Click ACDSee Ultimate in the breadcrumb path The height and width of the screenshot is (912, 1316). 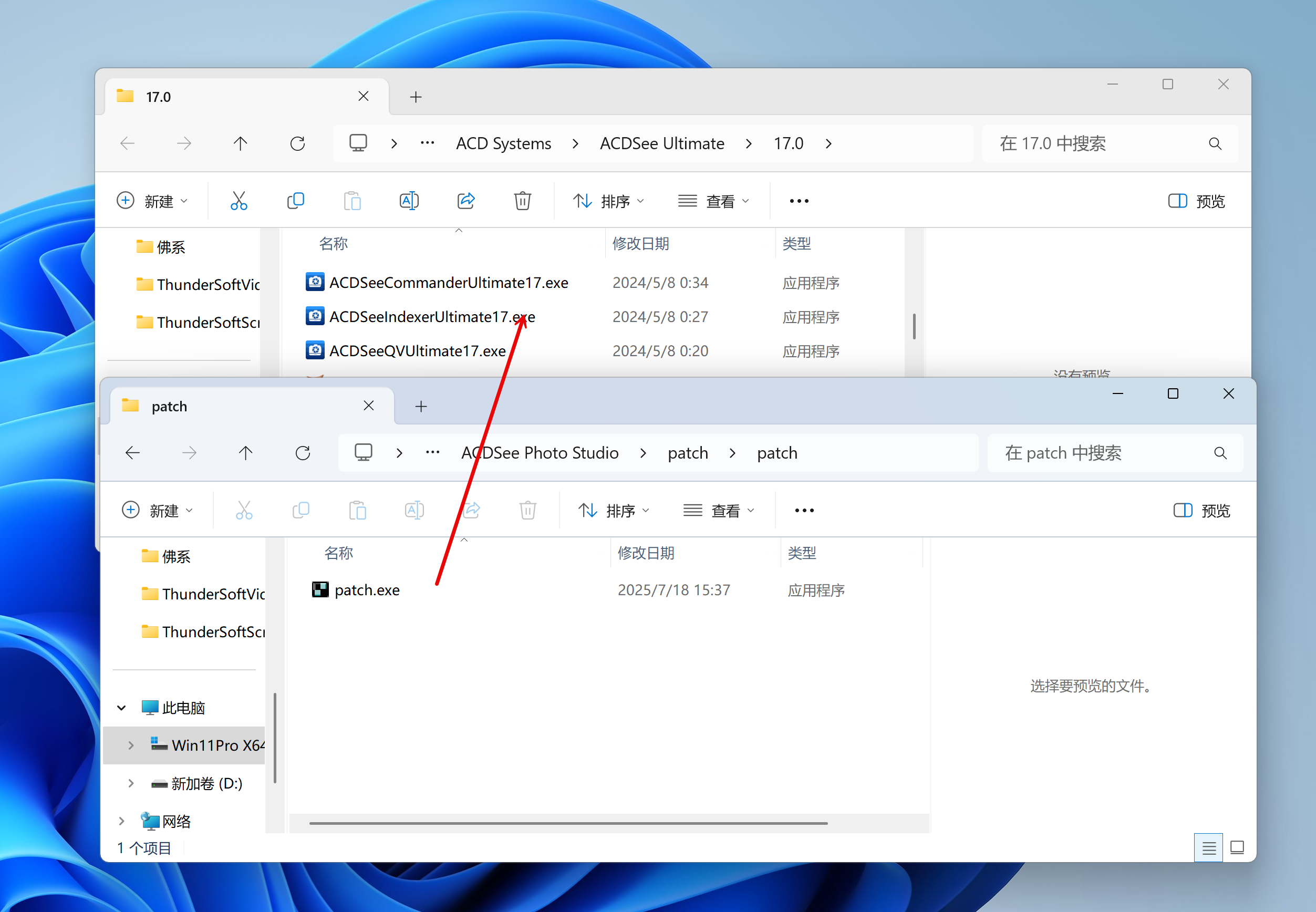tap(662, 143)
